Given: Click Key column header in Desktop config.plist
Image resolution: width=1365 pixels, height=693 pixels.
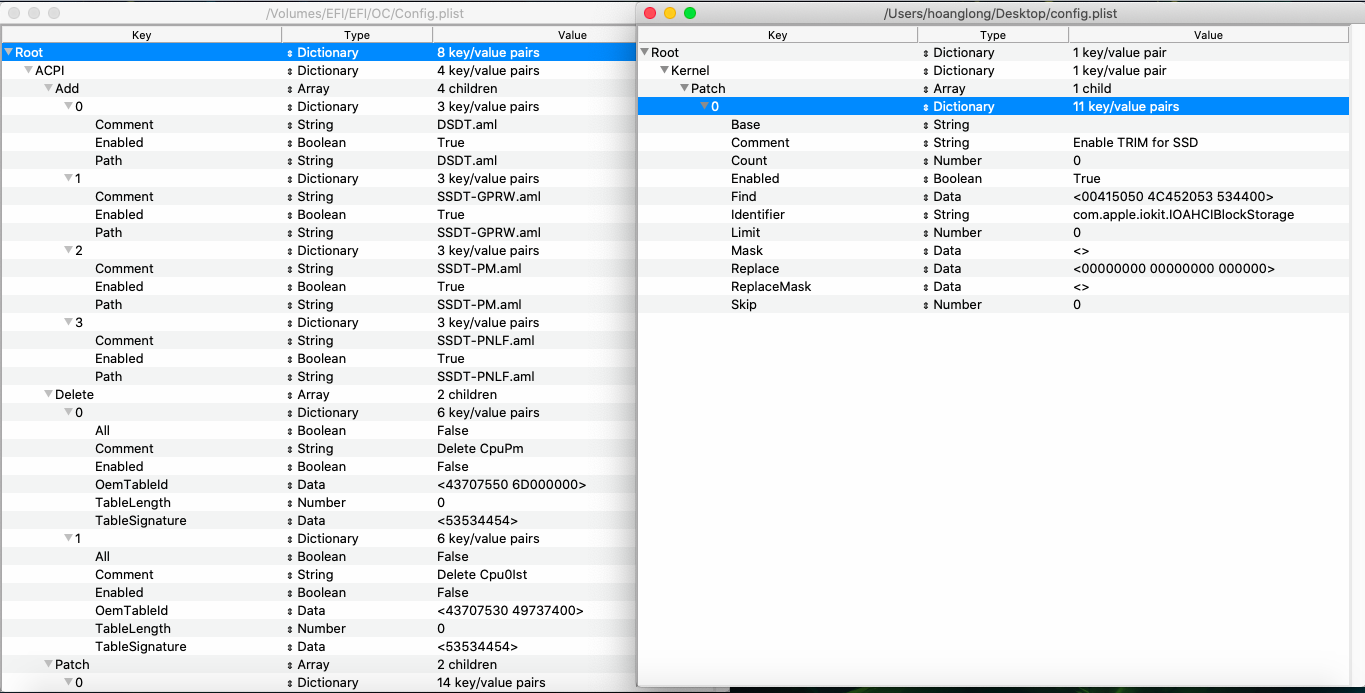Looking at the screenshot, I should [777, 35].
